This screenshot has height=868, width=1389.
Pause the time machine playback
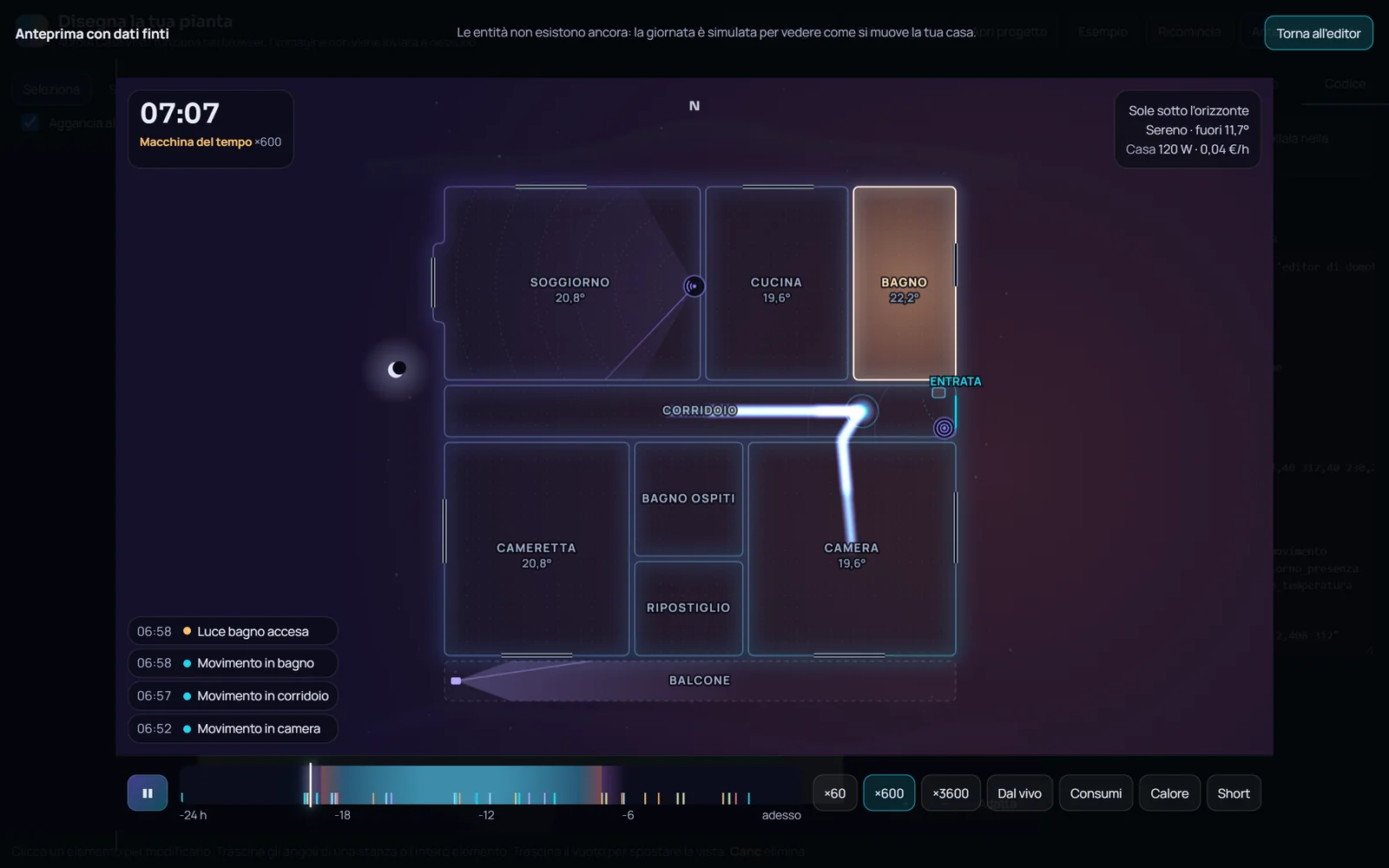pyautogui.click(x=148, y=793)
